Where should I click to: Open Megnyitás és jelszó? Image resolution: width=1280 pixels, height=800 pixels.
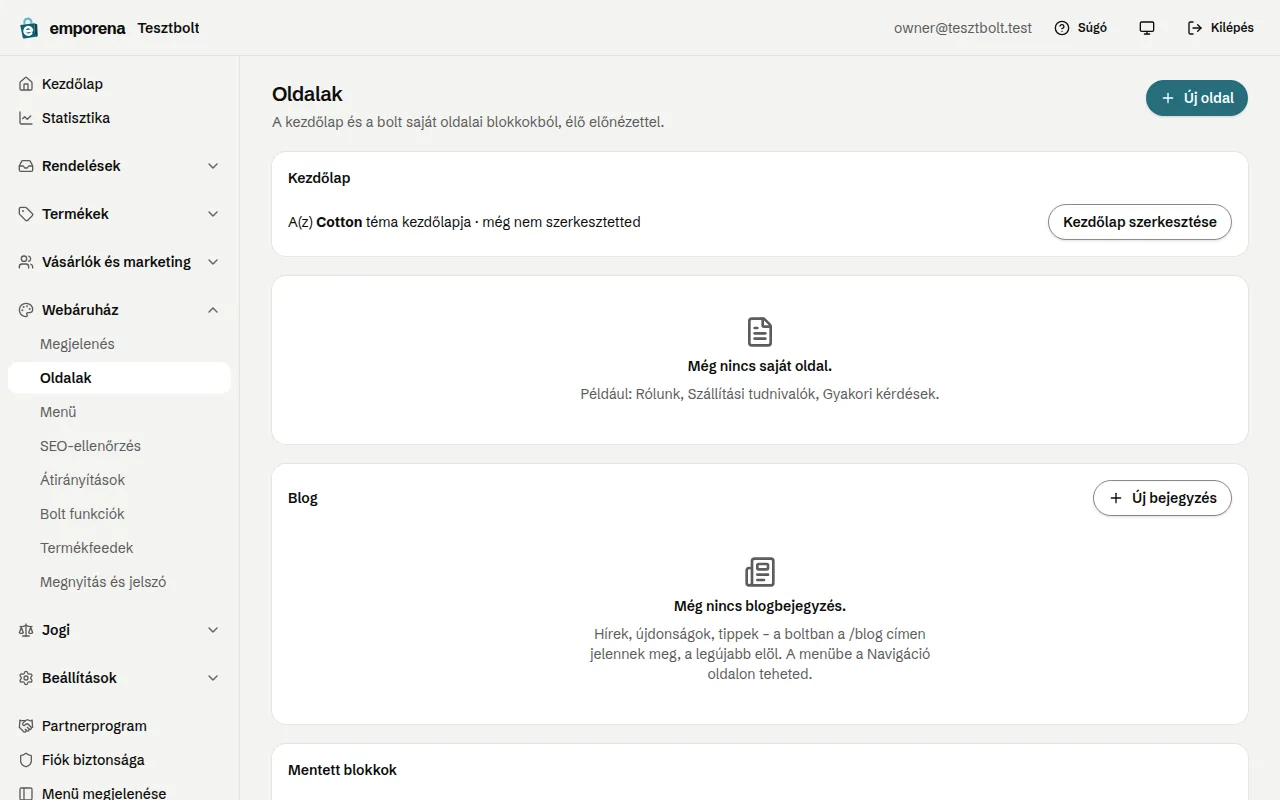click(119, 582)
